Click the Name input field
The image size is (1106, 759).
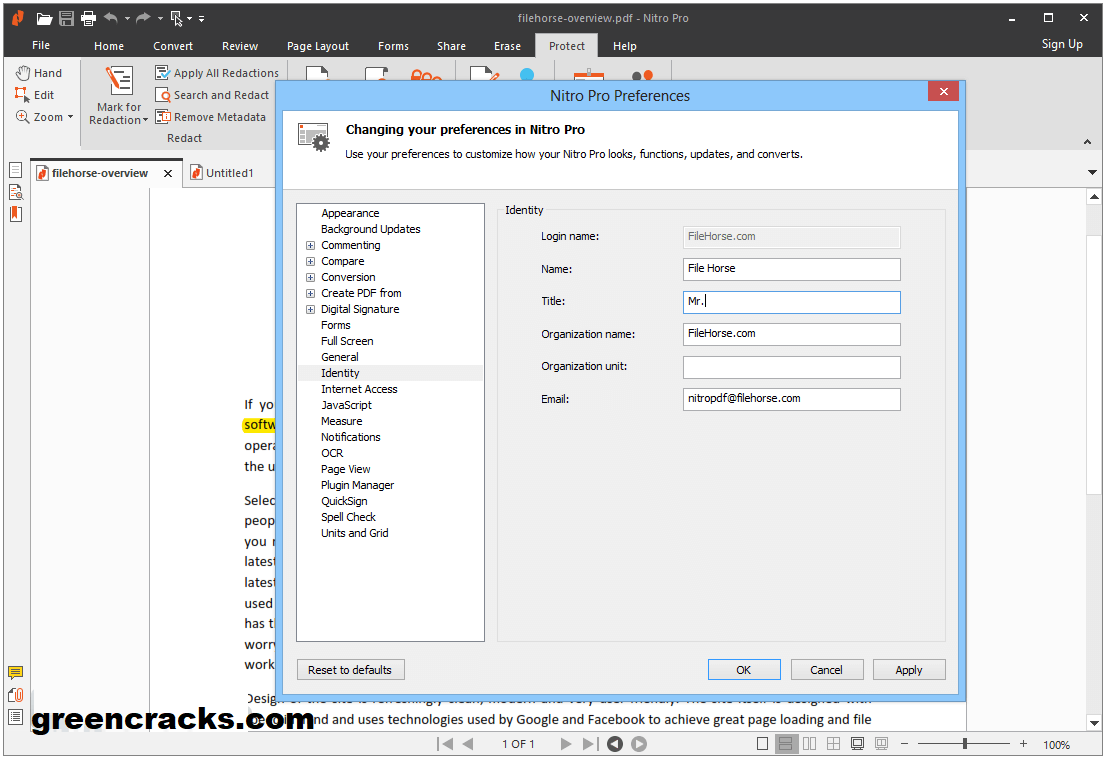click(791, 269)
